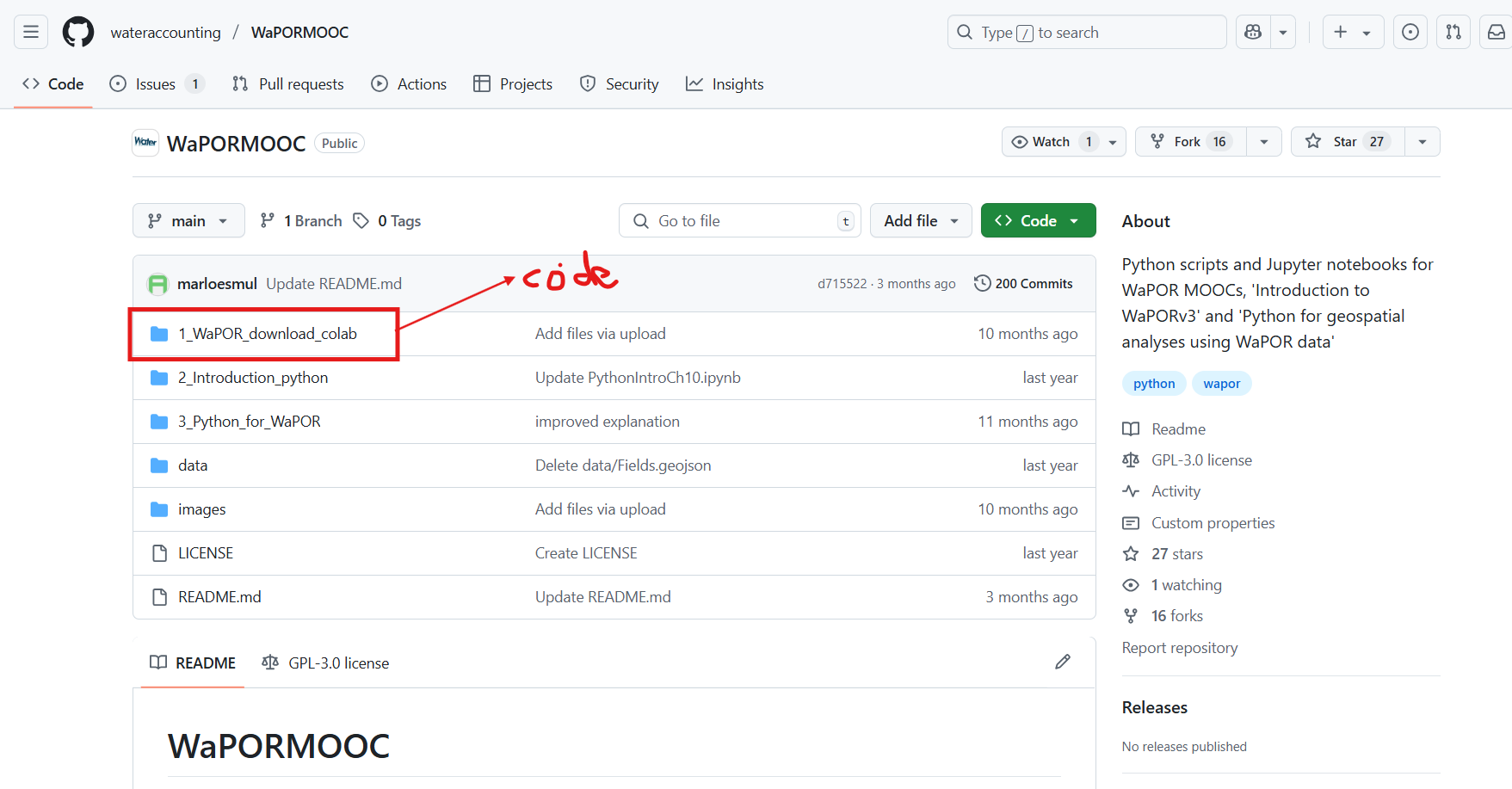The height and width of the screenshot is (789, 1512).
Task: Open the main branch selector
Action: 188,221
